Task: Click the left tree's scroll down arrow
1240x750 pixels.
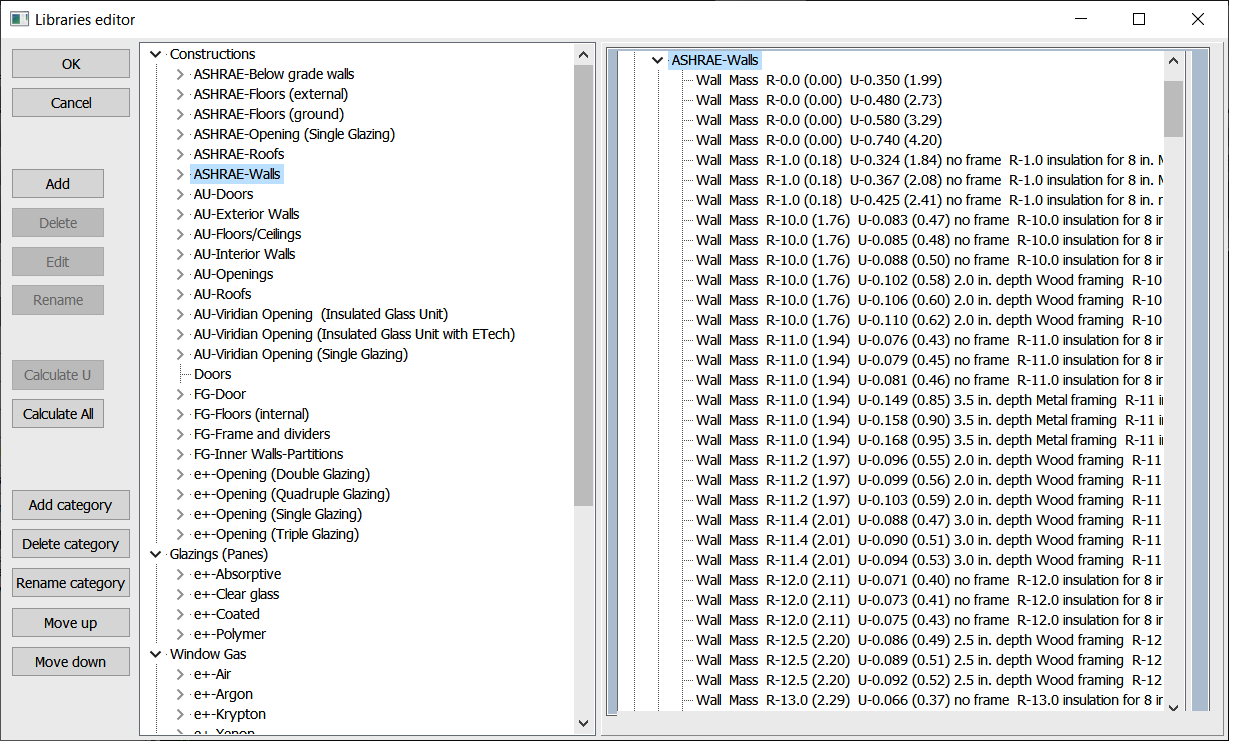Action: pos(584,722)
